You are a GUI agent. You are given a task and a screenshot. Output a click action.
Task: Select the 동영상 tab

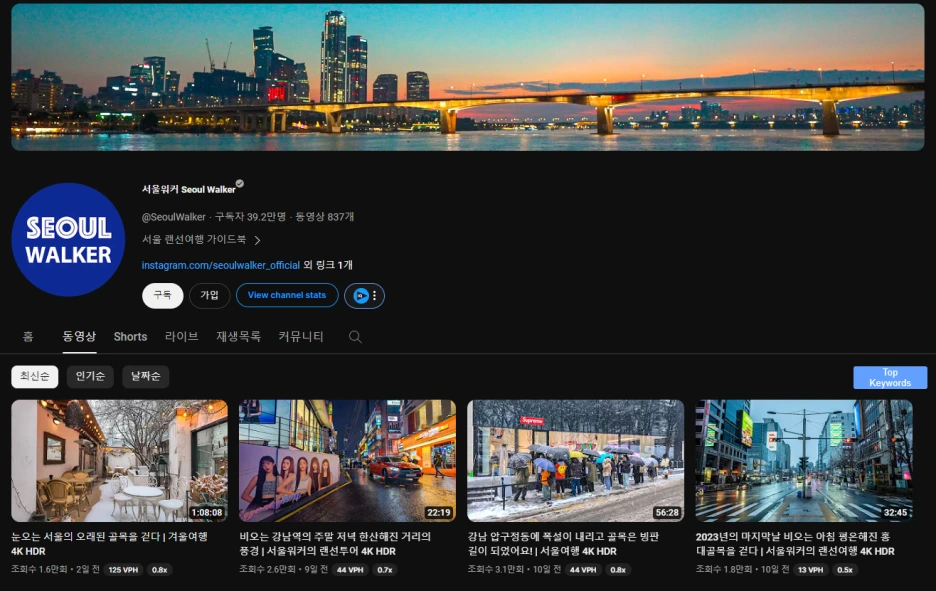(79, 337)
